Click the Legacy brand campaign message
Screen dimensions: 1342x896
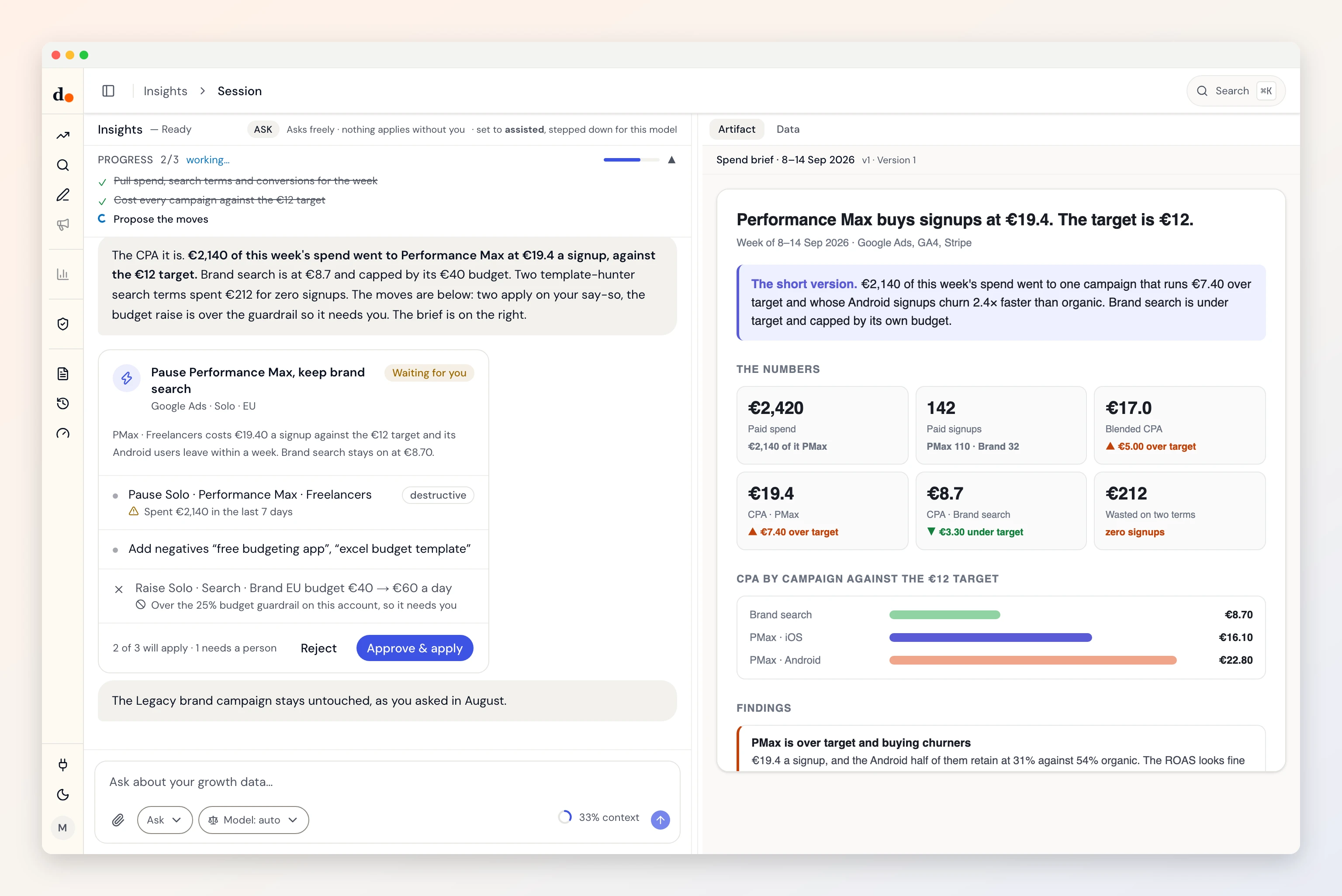tap(387, 700)
